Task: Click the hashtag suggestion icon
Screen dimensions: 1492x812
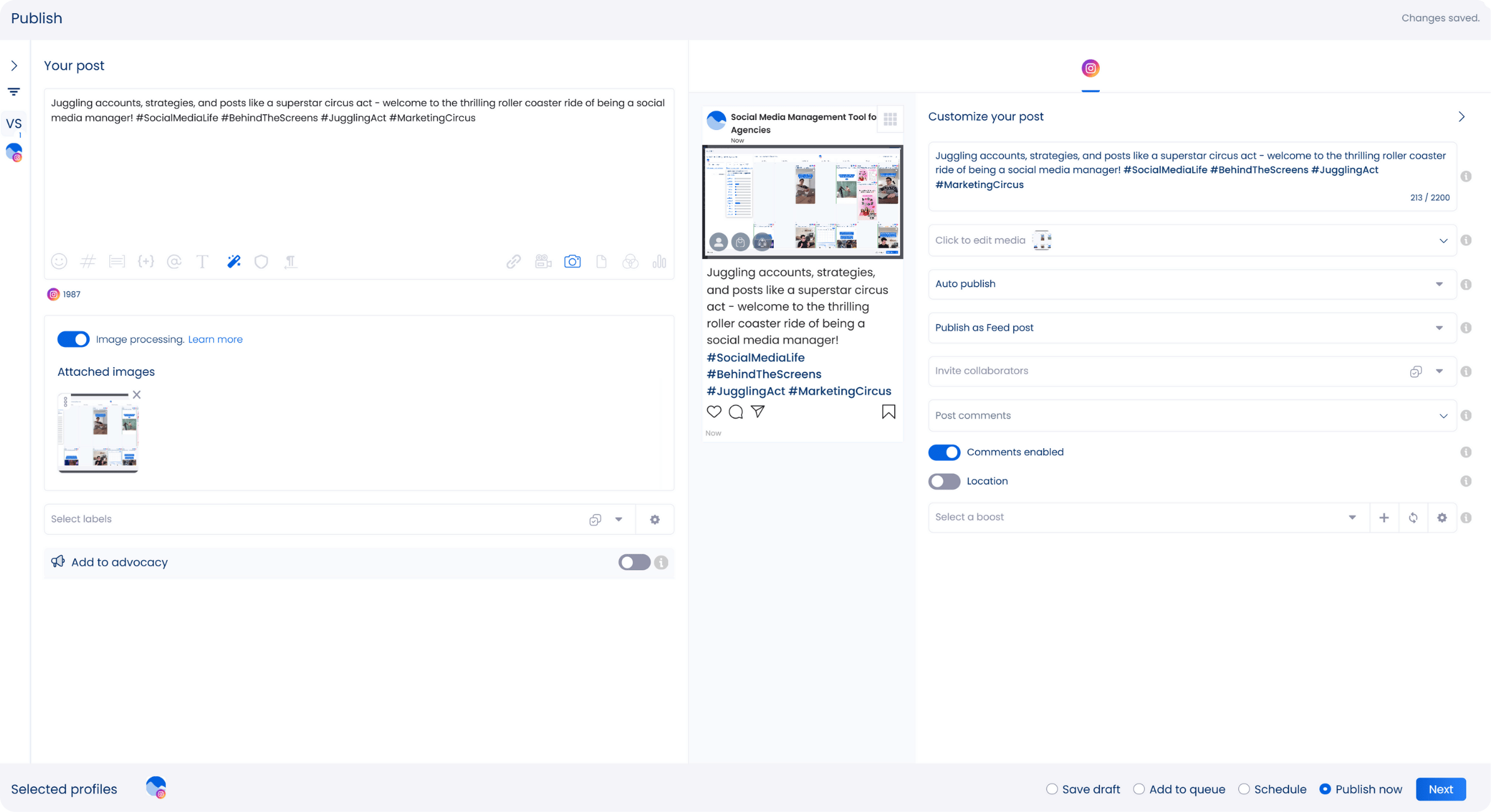Action: point(88,261)
